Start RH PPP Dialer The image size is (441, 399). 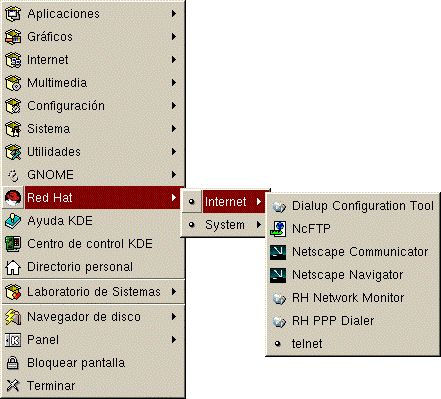point(353,321)
